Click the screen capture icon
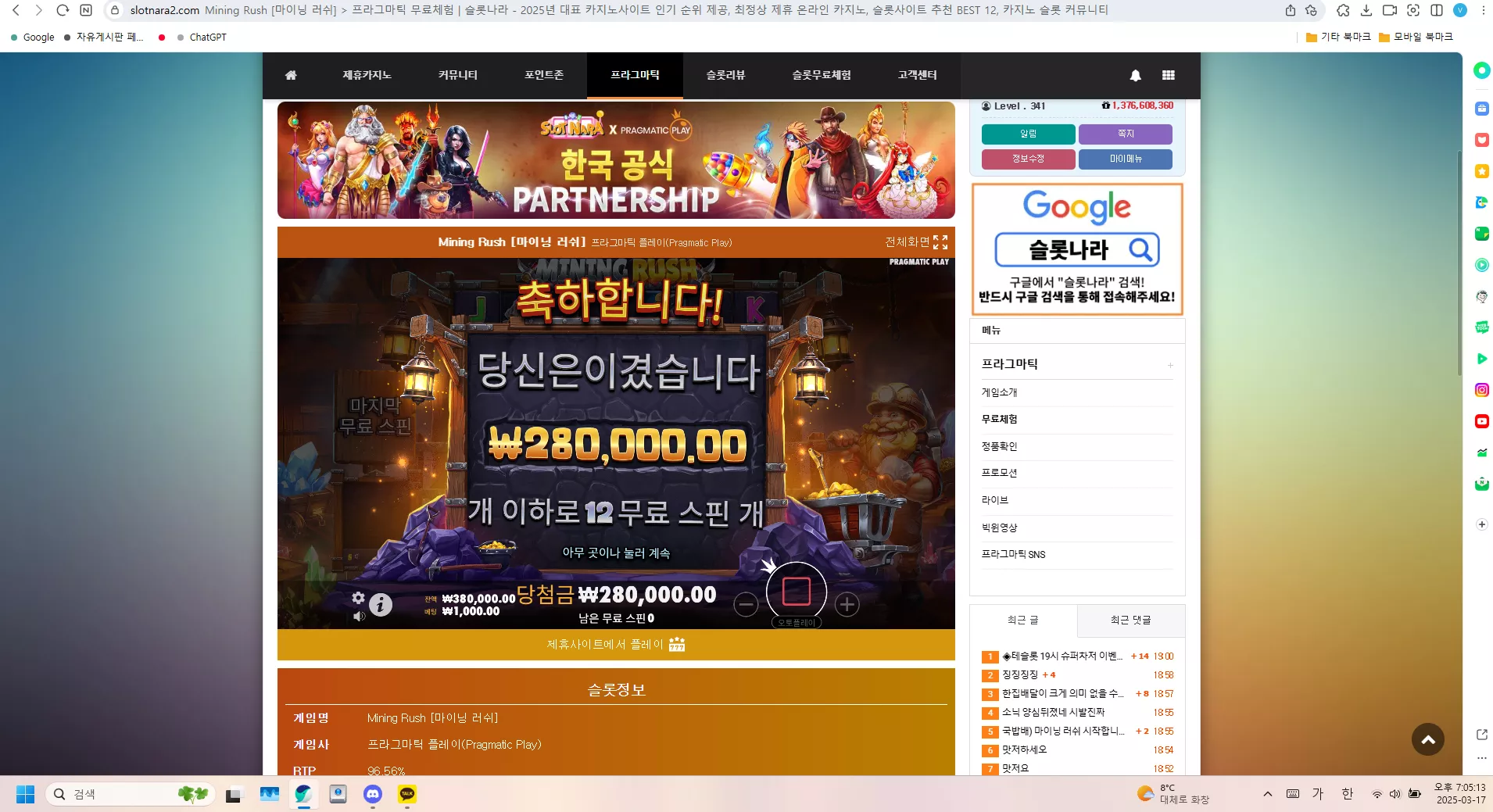This screenshot has width=1493, height=812. coord(1413,10)
